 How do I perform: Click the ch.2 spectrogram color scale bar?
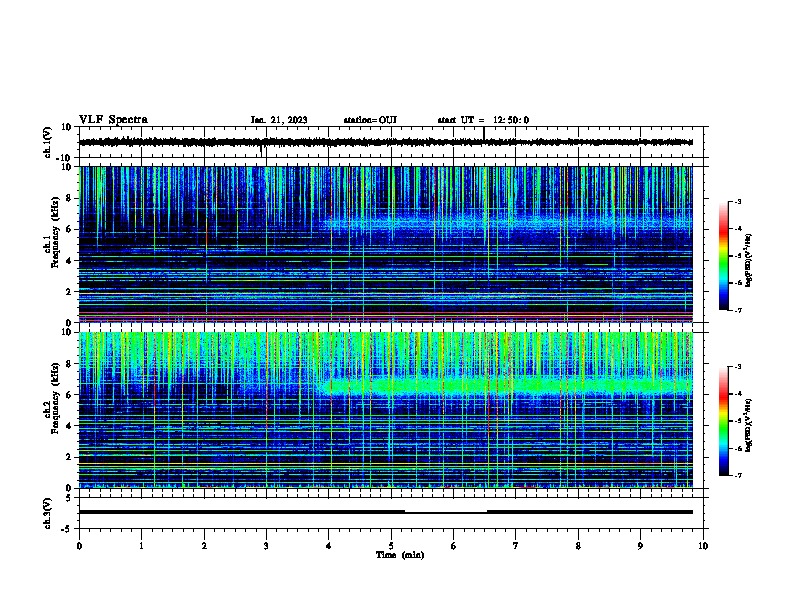724,421
